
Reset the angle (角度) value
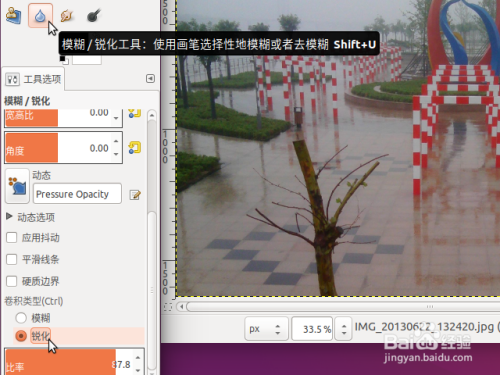(x=135, y=148)
